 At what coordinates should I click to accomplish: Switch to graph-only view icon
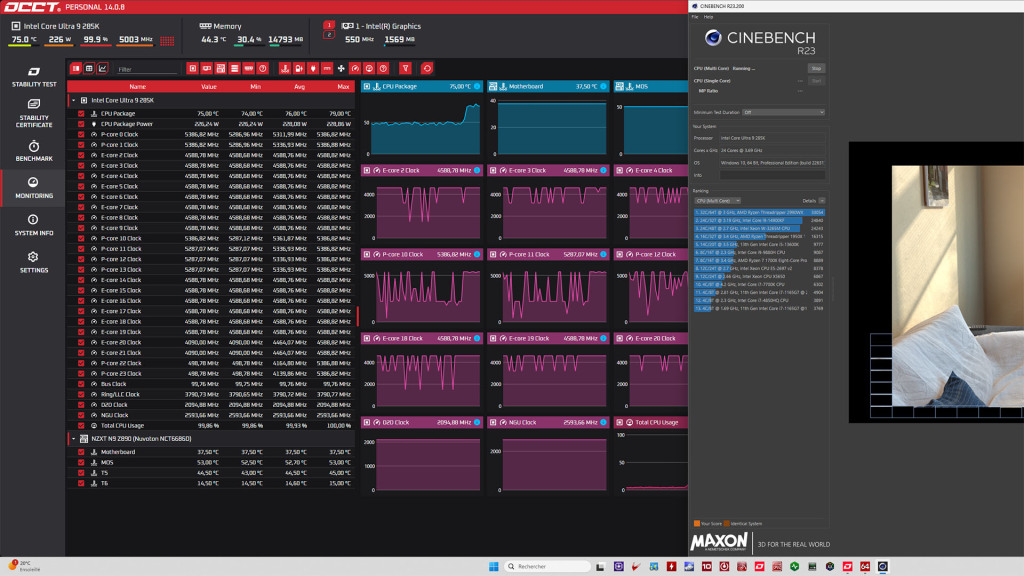coord(103,69)
